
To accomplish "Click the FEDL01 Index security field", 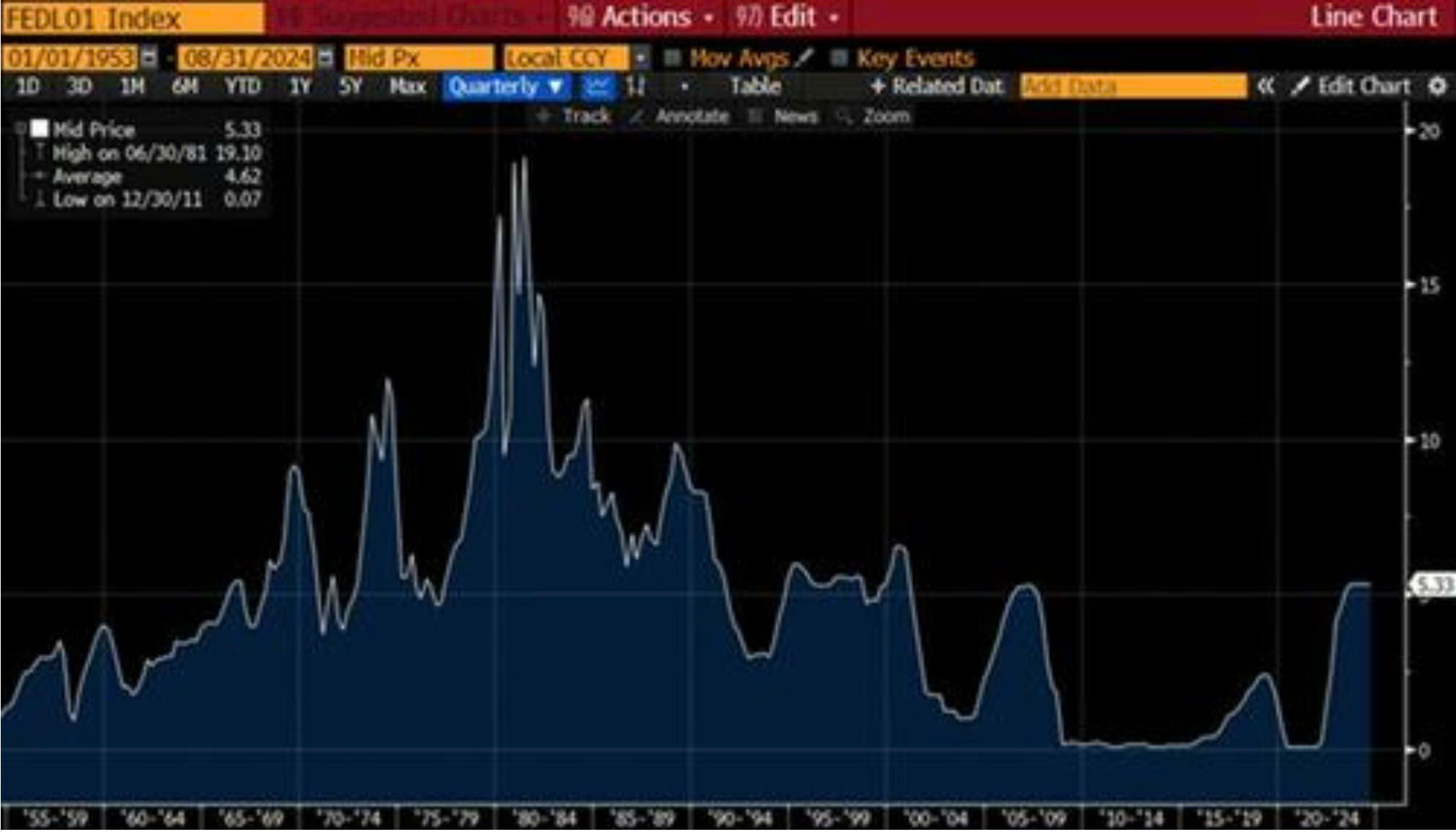I will [133, 18].
